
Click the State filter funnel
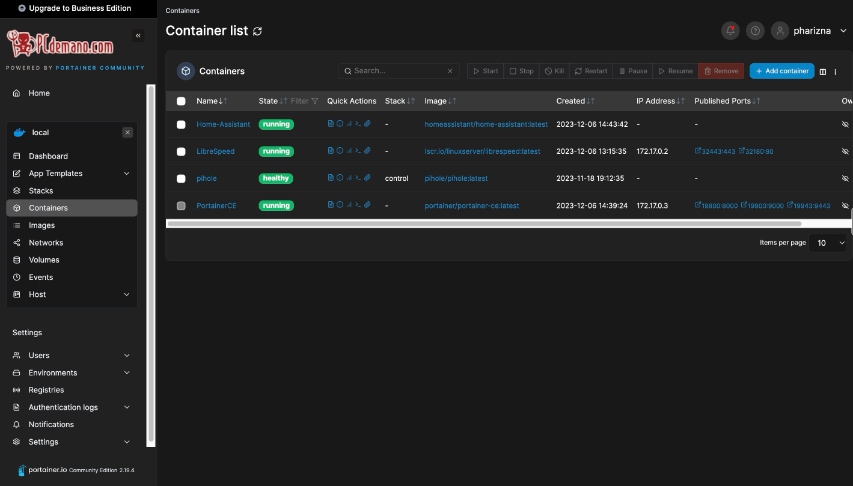point(314,101)
